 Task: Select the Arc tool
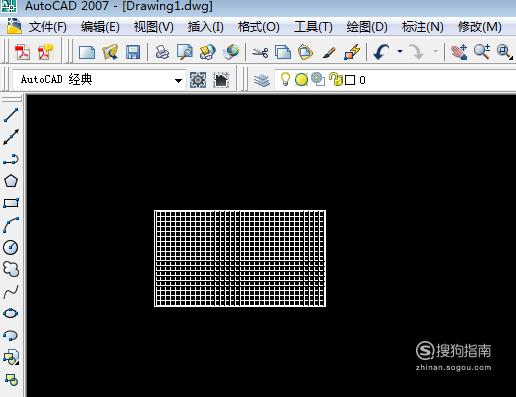tap(11, 225)
